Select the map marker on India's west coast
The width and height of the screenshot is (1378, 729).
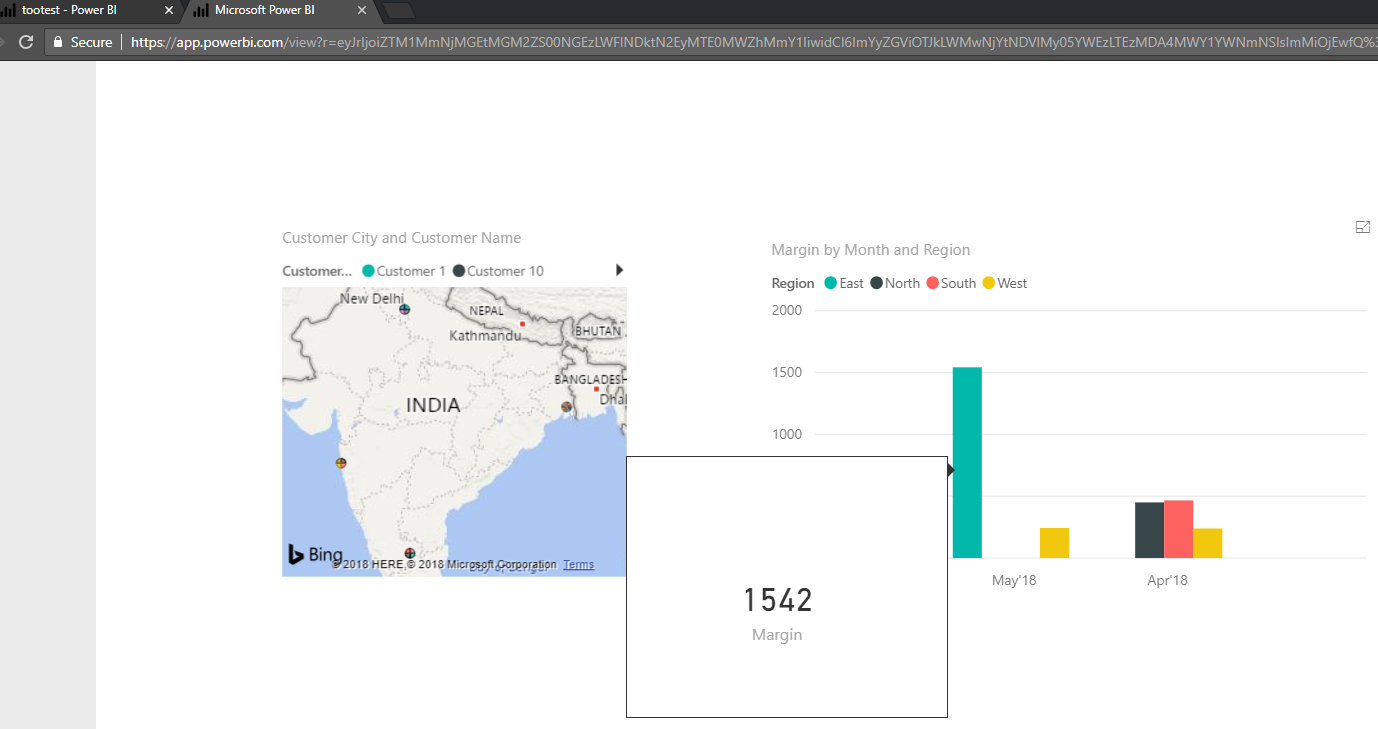click(341, 463)
